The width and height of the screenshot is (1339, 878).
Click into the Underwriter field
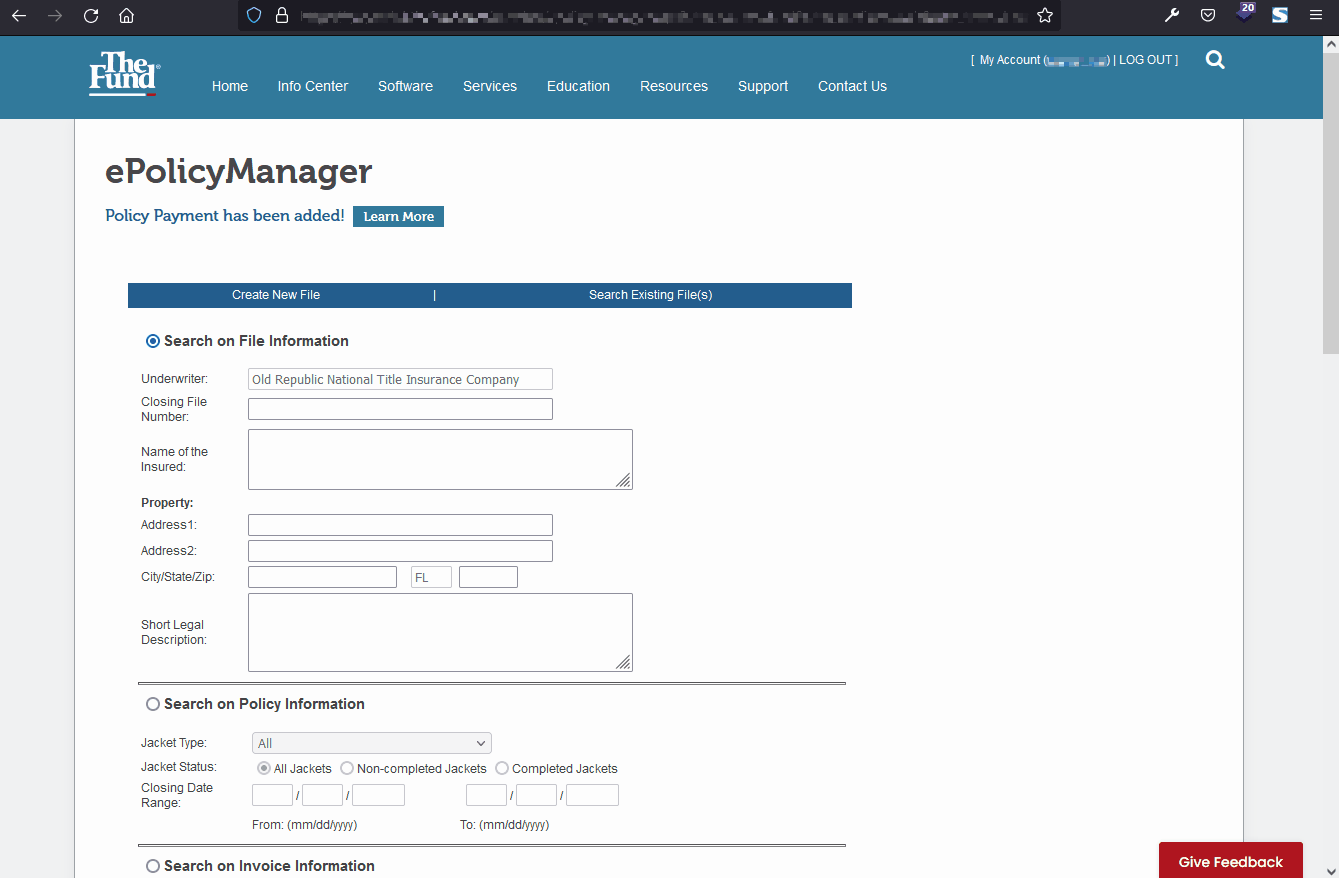coord(400,379)
